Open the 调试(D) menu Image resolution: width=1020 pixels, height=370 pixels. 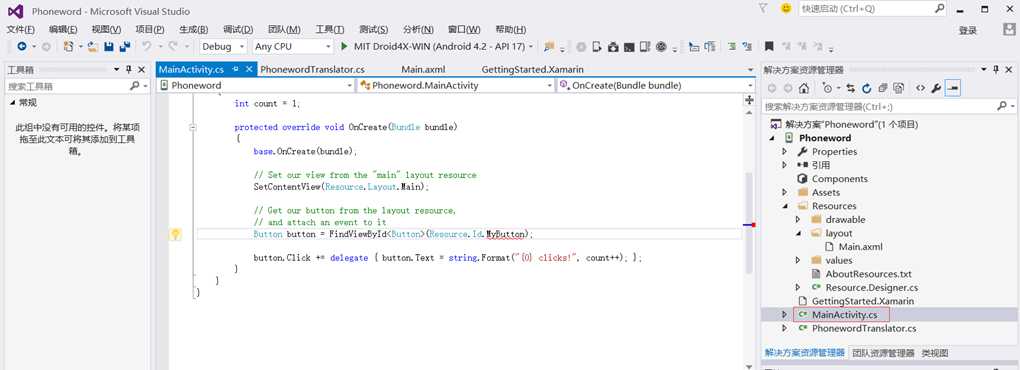click(238, 30)
